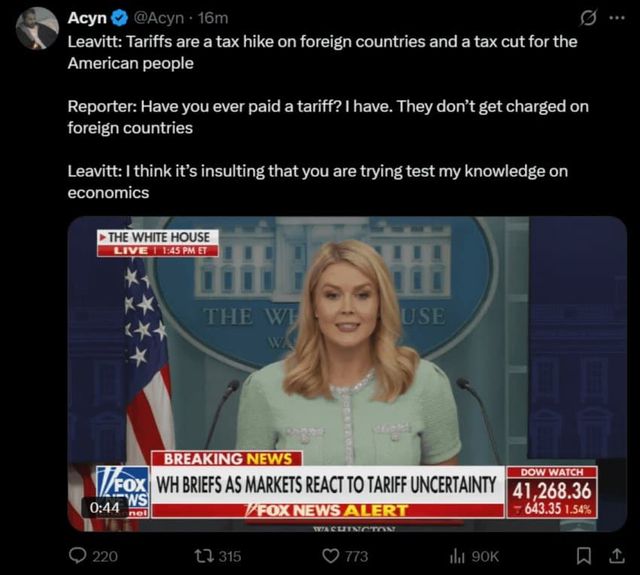Viewport: 640px width, 575px height.
Task: Open the @Acyn handle link
Action: click(x=159, y=18)
